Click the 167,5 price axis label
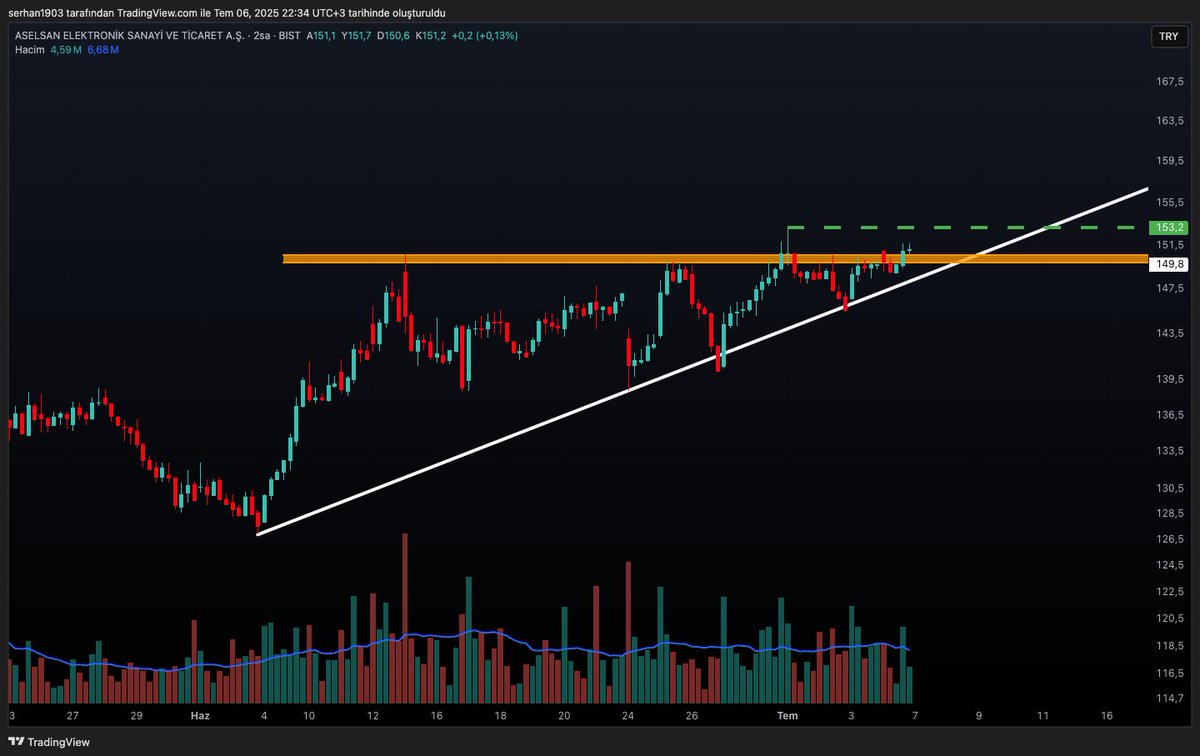 [x=1169, y=82]
